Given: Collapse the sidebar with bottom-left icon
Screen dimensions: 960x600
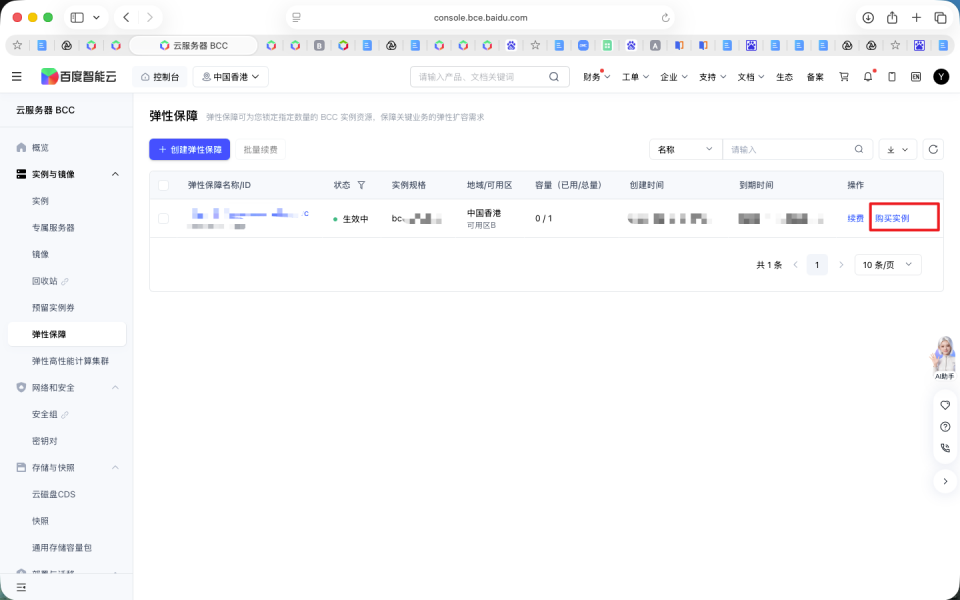Looking at the screenshot, I should (21, 587).
